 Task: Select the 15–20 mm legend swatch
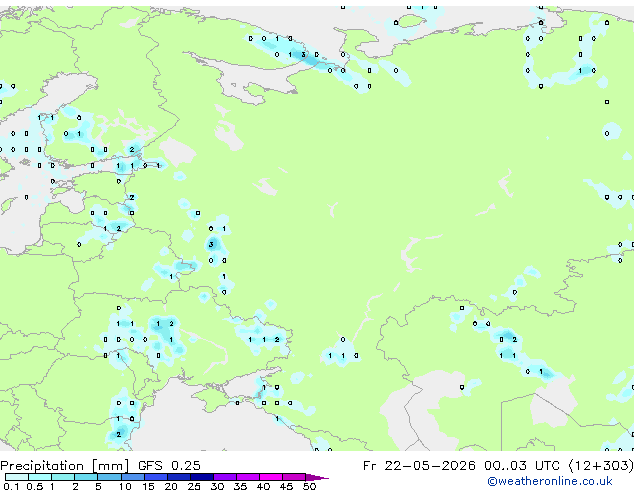click(156, 477)
